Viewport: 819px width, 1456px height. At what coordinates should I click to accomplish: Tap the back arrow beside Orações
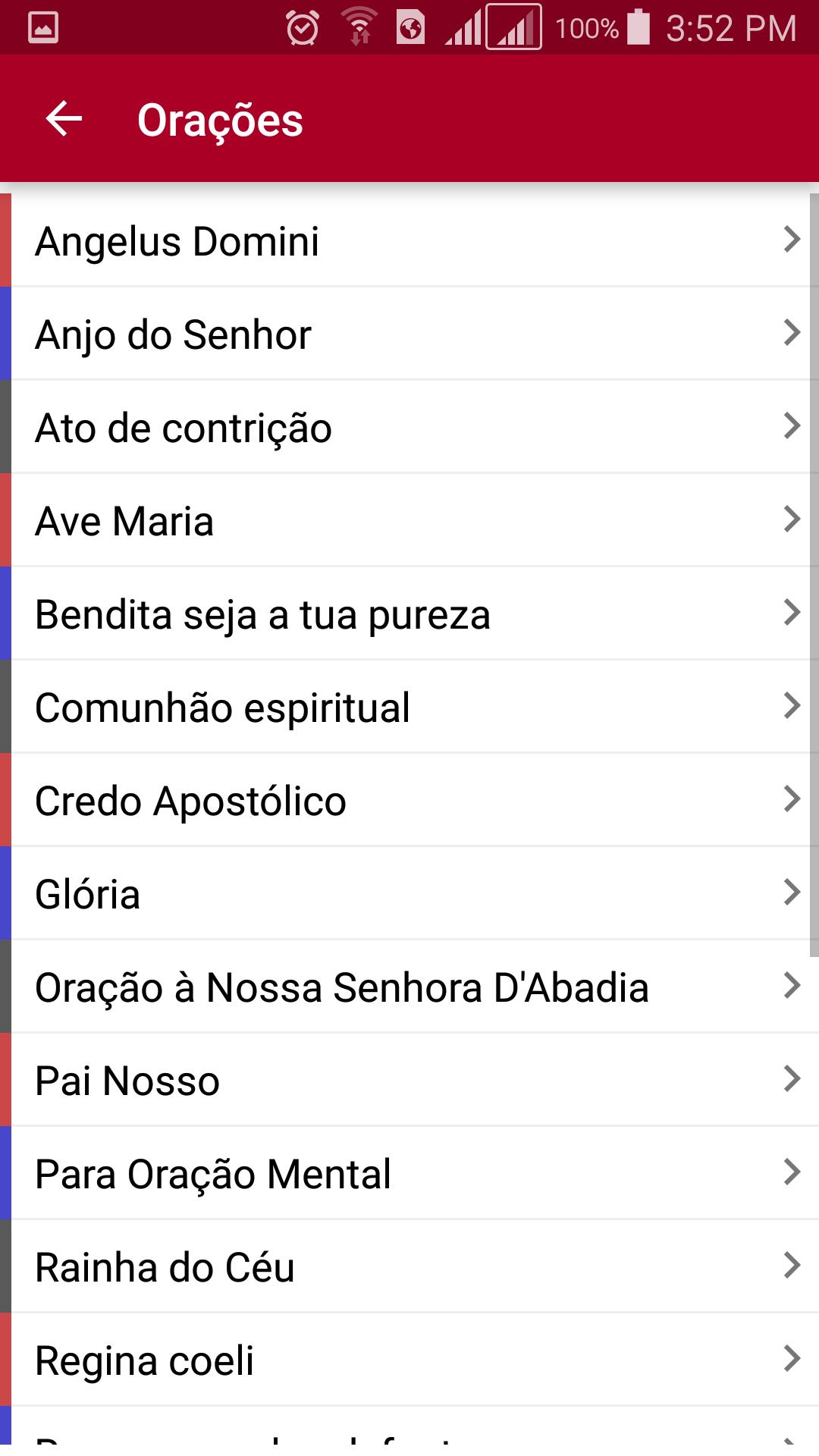click(x=64, y=119)
